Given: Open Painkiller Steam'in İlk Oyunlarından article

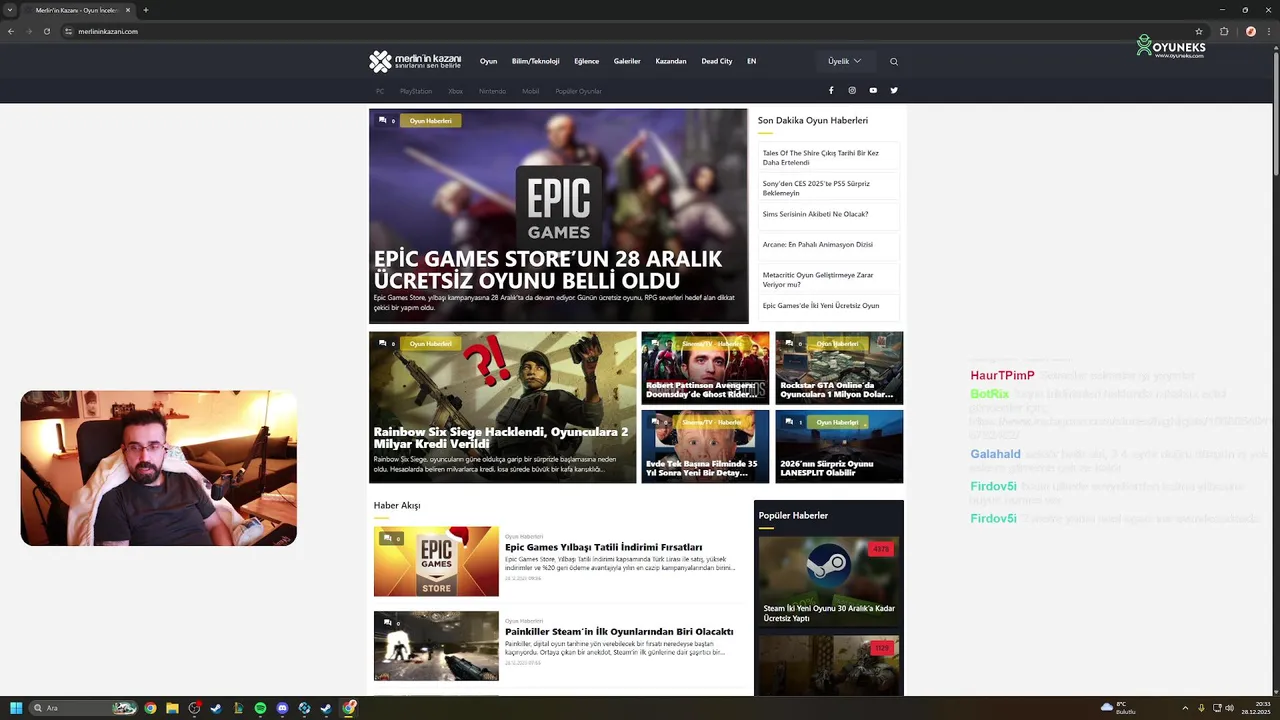Looking at the screenshot, I should 619,631.
